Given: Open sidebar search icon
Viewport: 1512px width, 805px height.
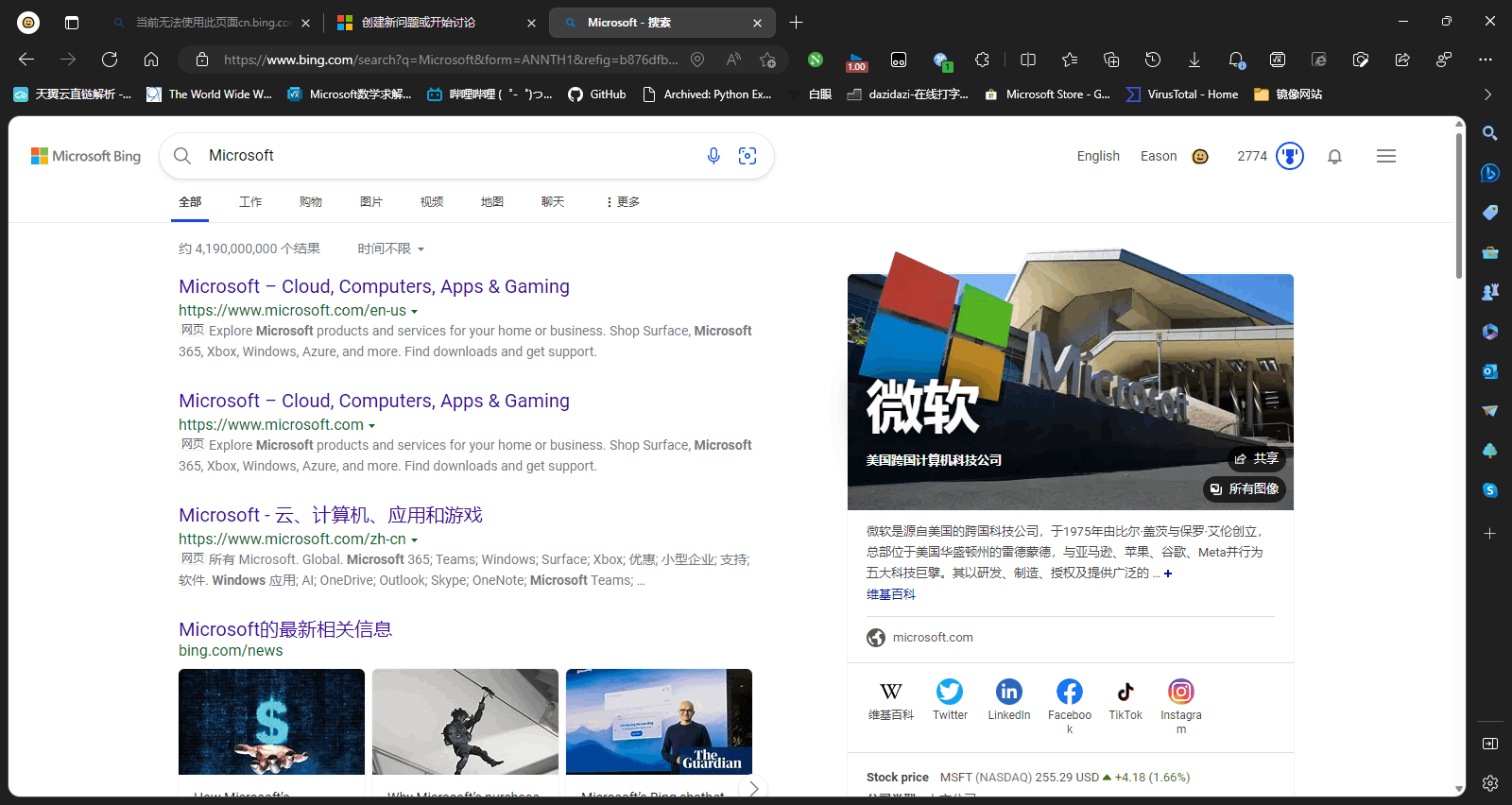Looking at the screenshot, I should 1490,133.
